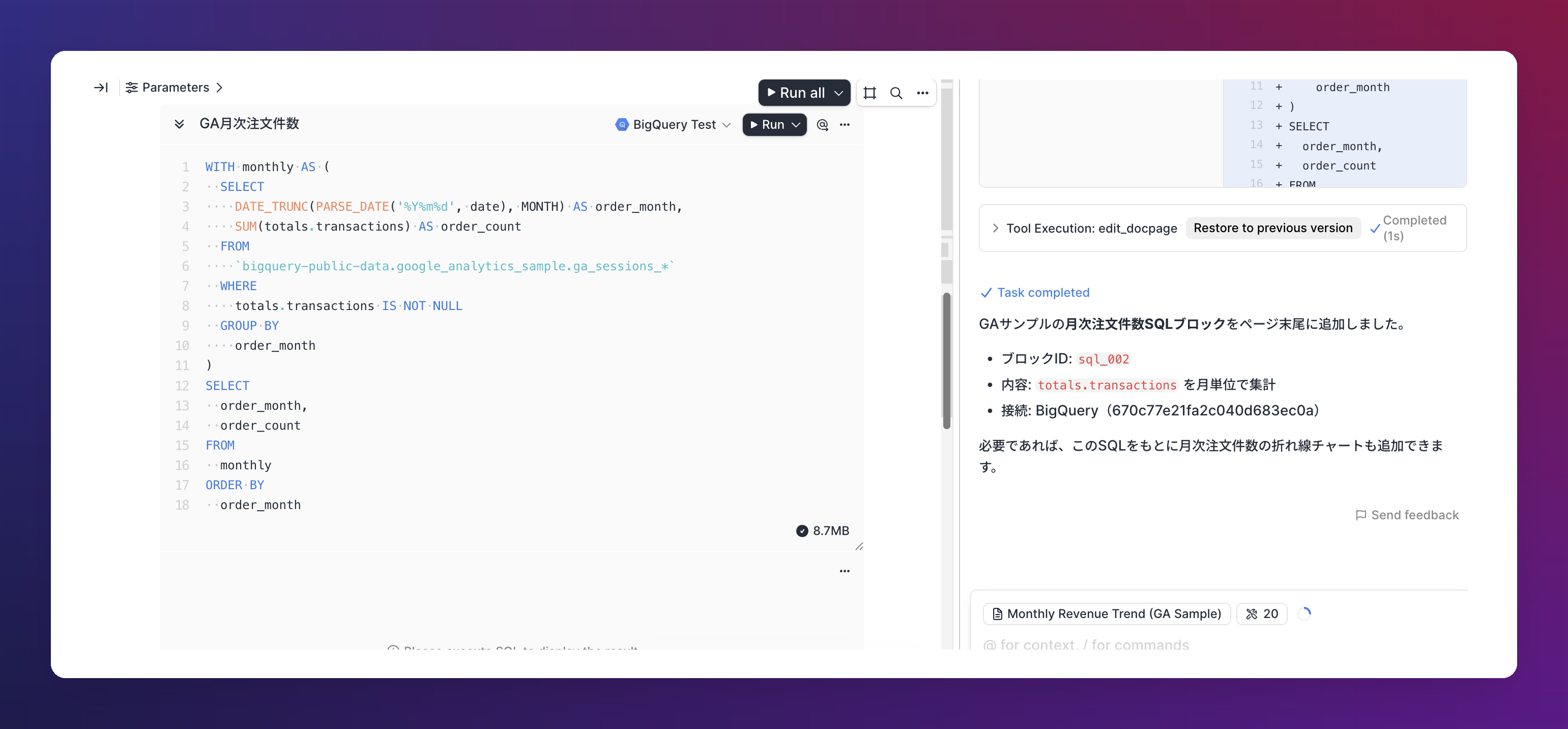
Task: Open result area three-dot menu
Action: (844, 571)
